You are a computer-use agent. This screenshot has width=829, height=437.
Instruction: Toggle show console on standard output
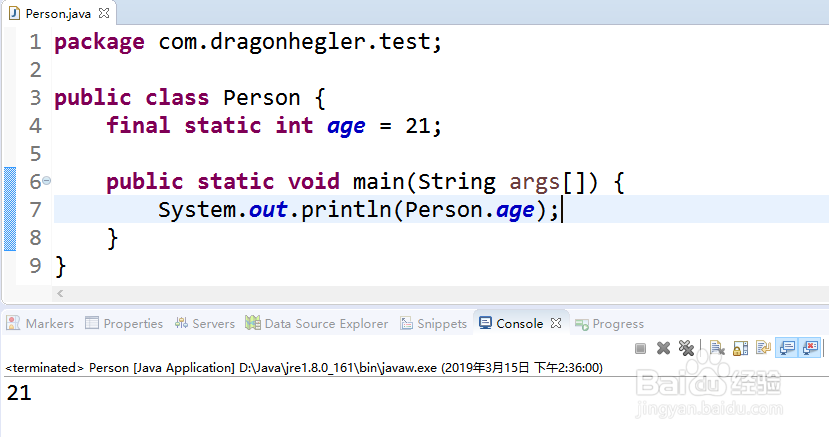point(787,348)
